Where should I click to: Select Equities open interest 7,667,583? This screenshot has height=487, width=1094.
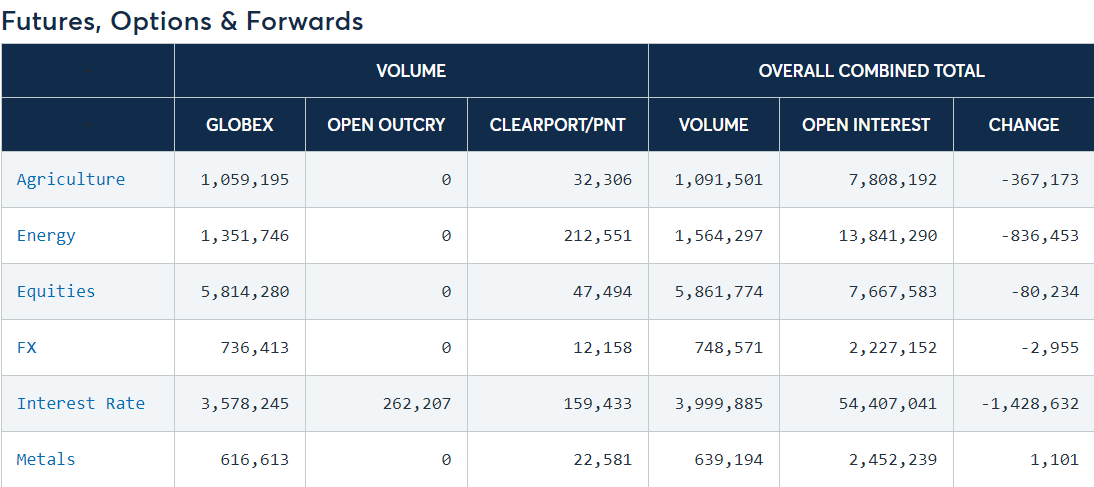point(893,292)
